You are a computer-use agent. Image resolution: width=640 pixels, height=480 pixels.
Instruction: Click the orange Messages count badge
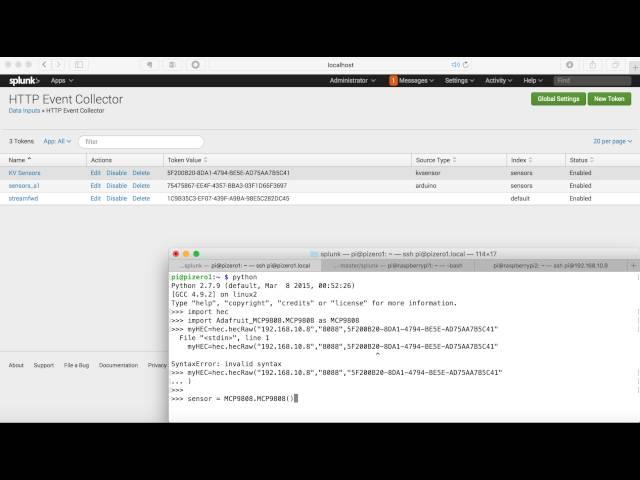point(393,80)
